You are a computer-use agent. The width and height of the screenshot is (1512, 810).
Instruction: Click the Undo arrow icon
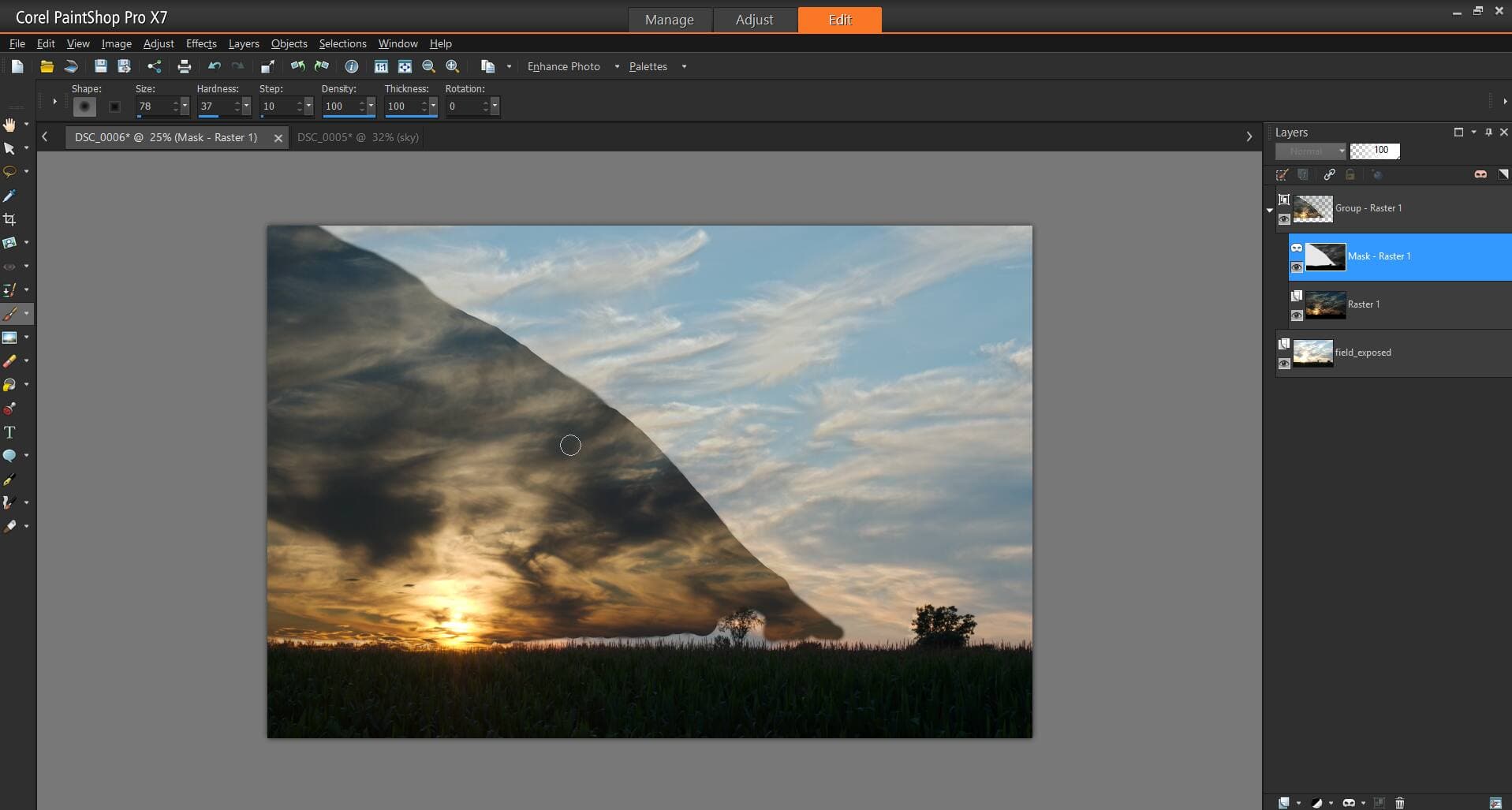(214, 66)
